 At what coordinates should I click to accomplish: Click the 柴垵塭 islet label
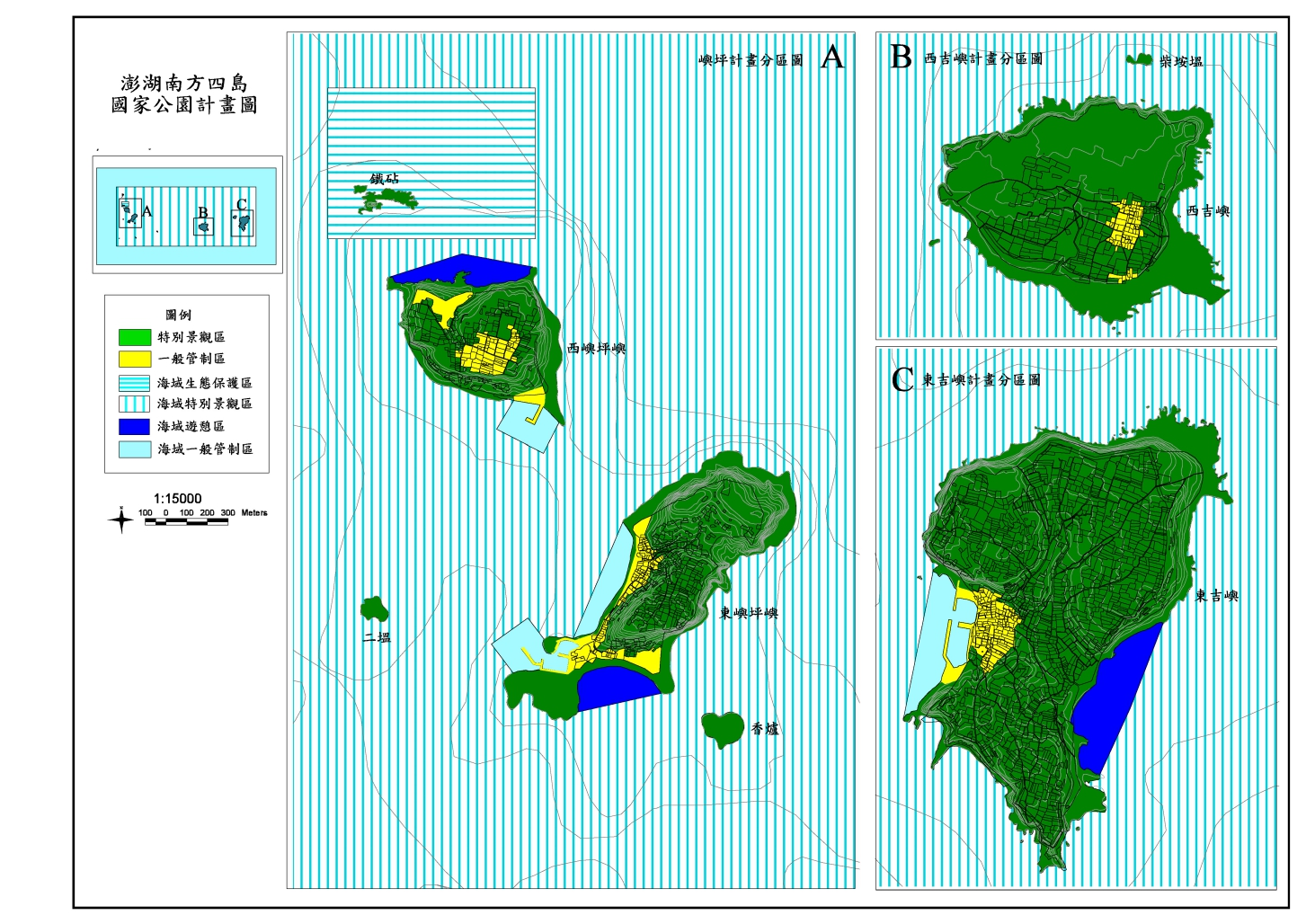[1181, 62]
